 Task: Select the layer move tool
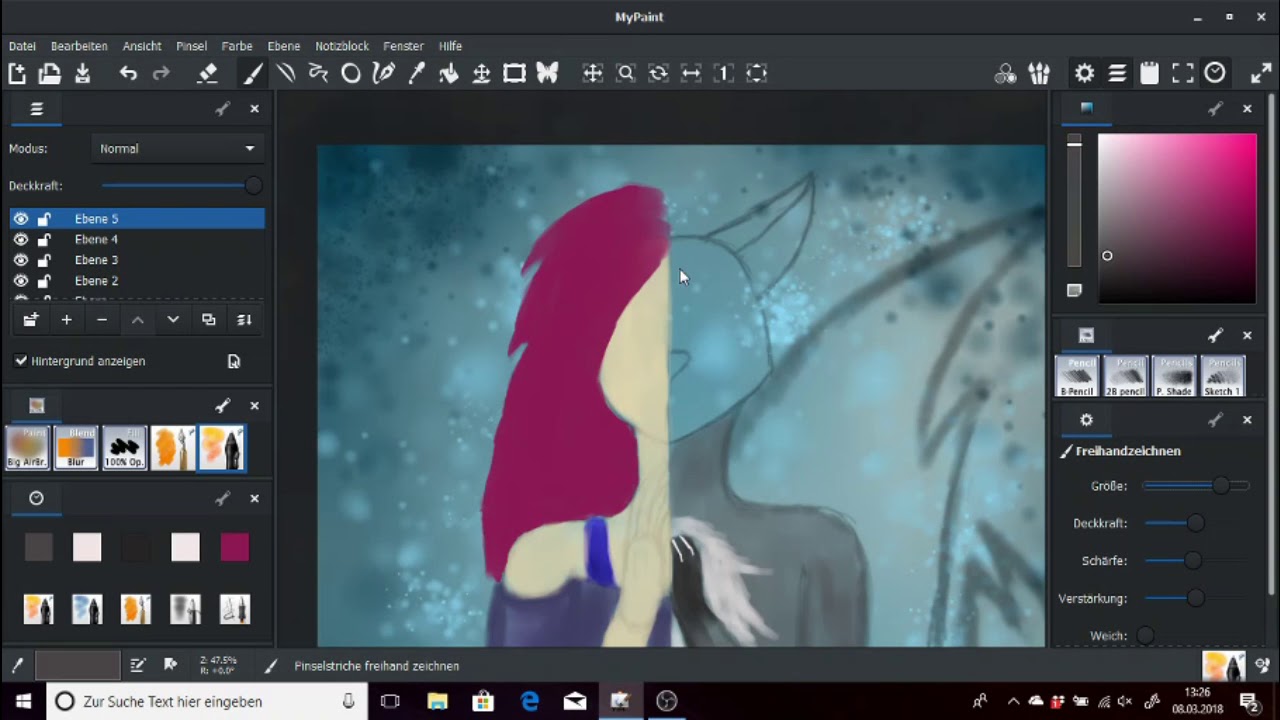(x=481, y=73)
